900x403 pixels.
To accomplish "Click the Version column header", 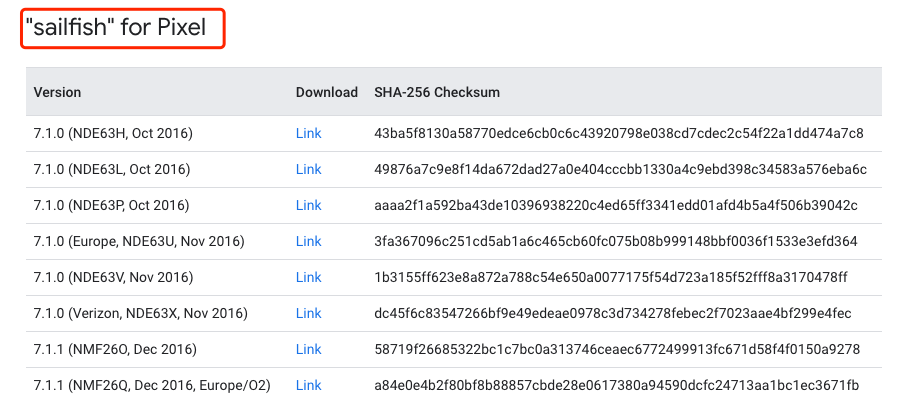I will tap(57, 92).
